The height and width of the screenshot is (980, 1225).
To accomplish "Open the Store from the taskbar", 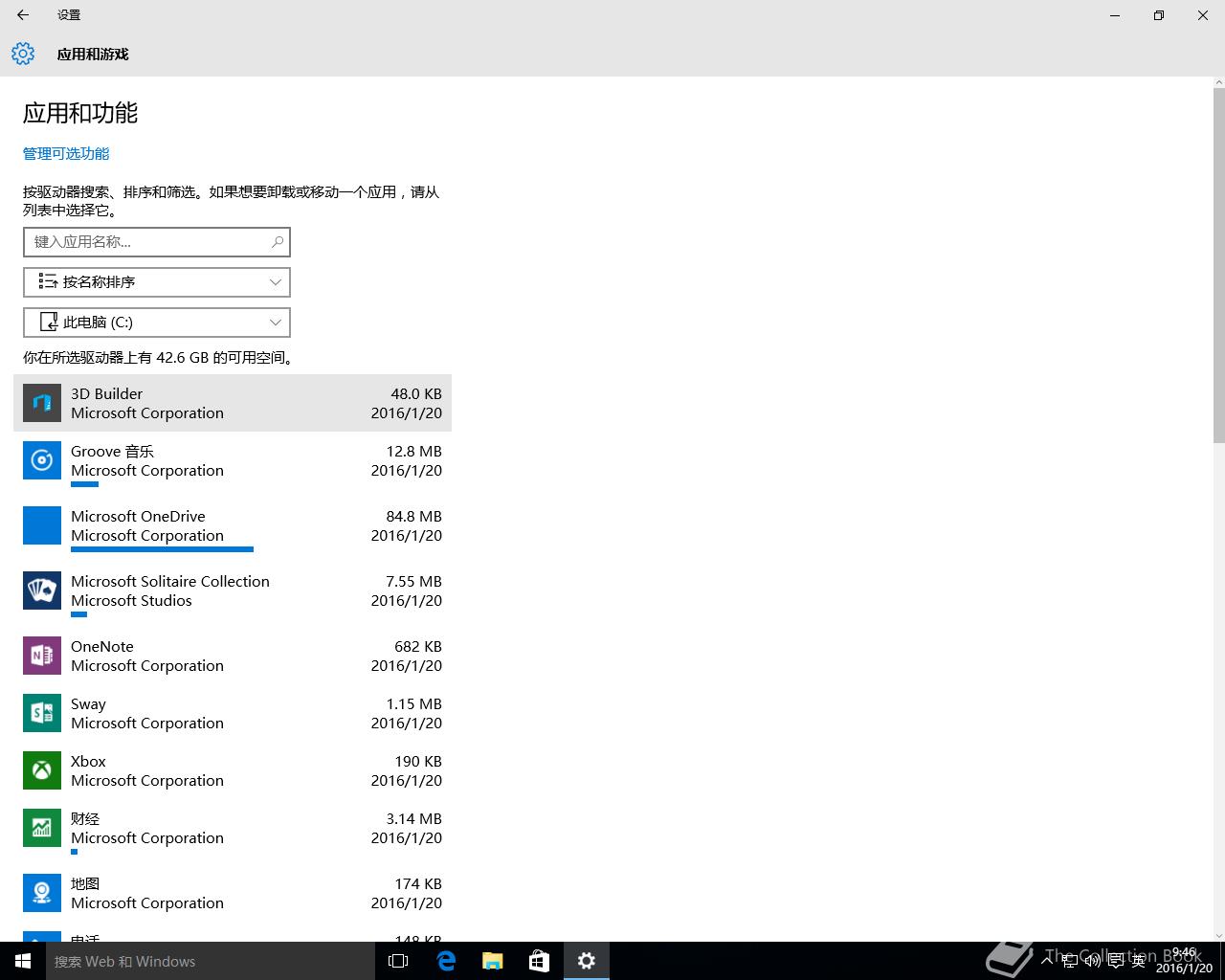I will click(x=539, y=961).
